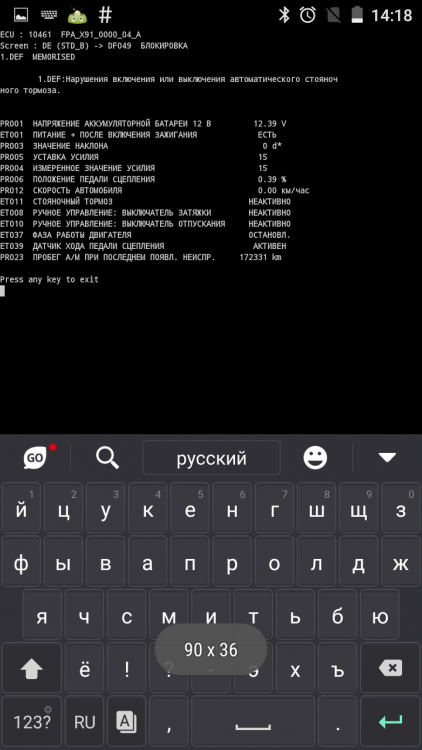Tap the backspace delete key
The image size is (422, 750).
point(390,668)
